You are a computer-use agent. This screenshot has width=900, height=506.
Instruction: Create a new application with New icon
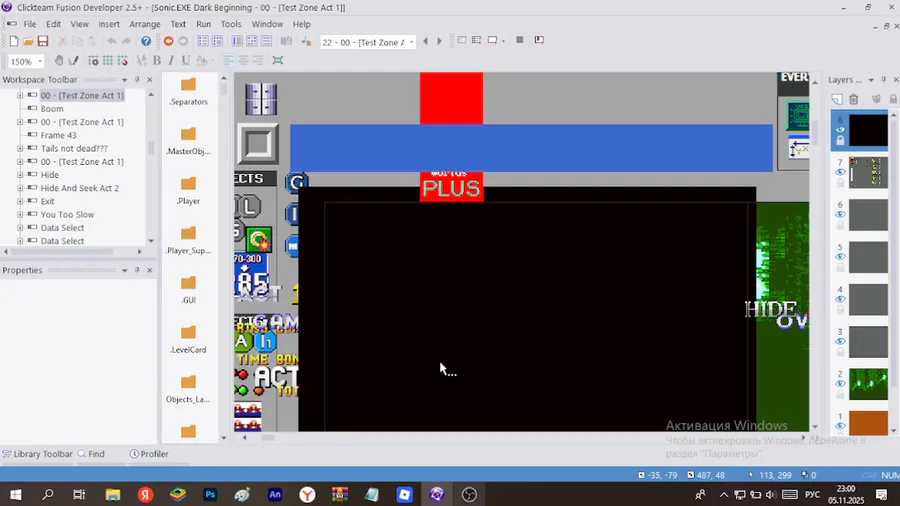pos(14,41)
